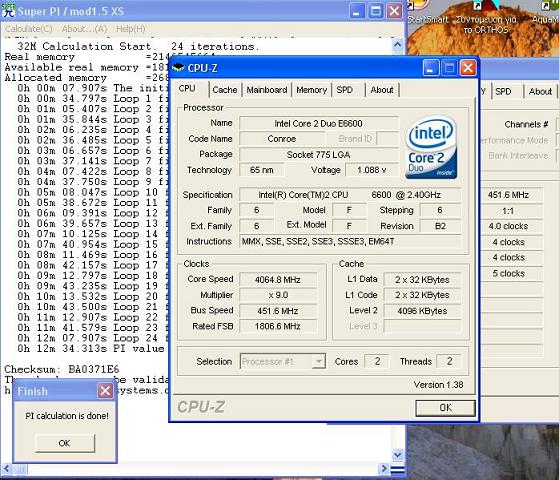
Task: Switch to the Memory tab in CPU-Z
Action: point(311,90)
